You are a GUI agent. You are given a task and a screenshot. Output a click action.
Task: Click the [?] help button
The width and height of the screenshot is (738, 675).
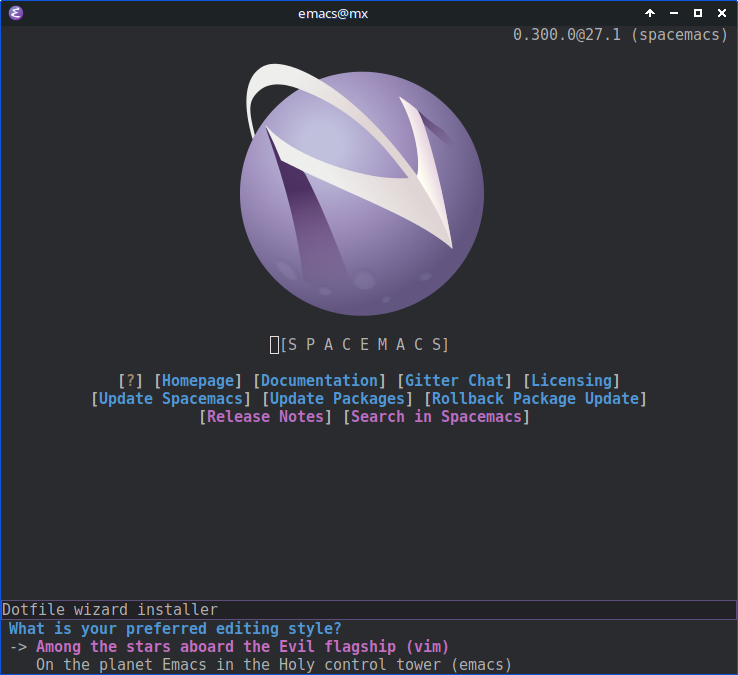pyautogui.click(x=130, y=380)
